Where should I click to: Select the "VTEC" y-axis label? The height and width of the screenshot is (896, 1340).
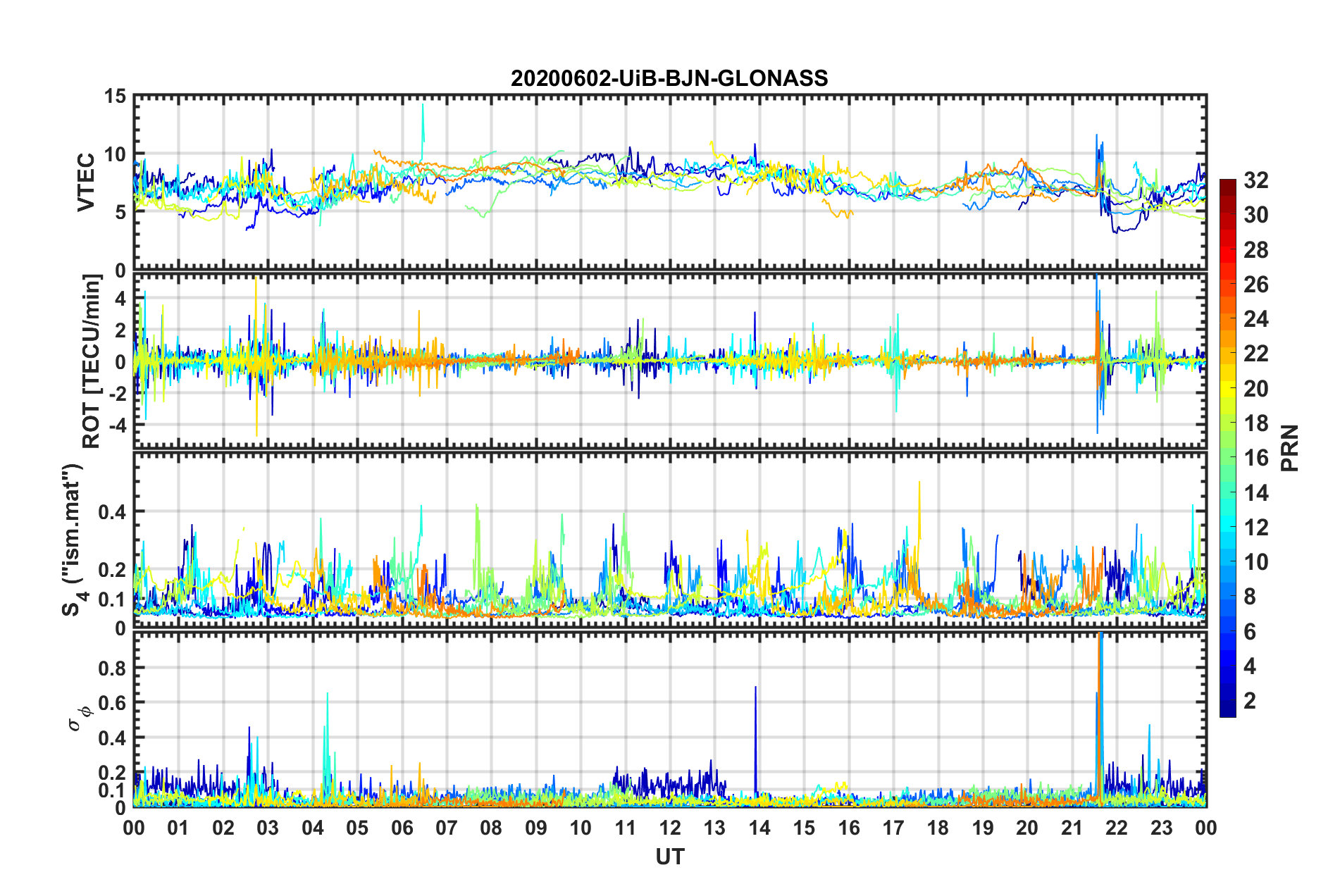tap(86, 182)
